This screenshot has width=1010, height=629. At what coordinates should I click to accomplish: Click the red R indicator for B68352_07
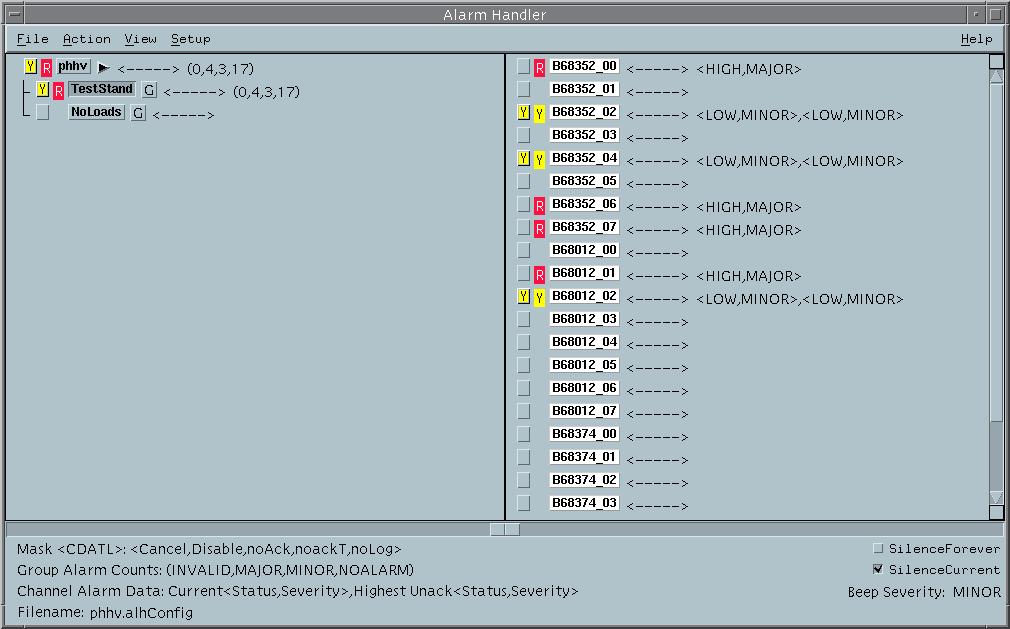tap(540, 229)
